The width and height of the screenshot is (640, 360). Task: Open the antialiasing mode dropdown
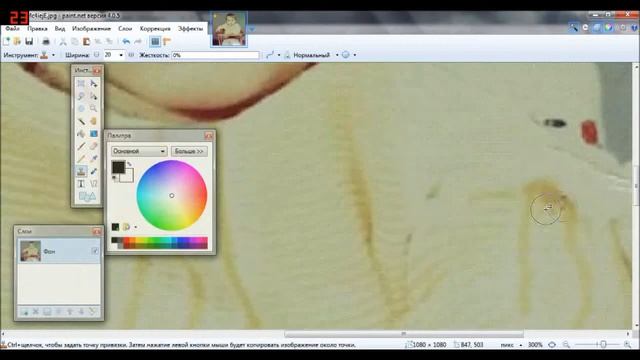[x=354, y=55]
